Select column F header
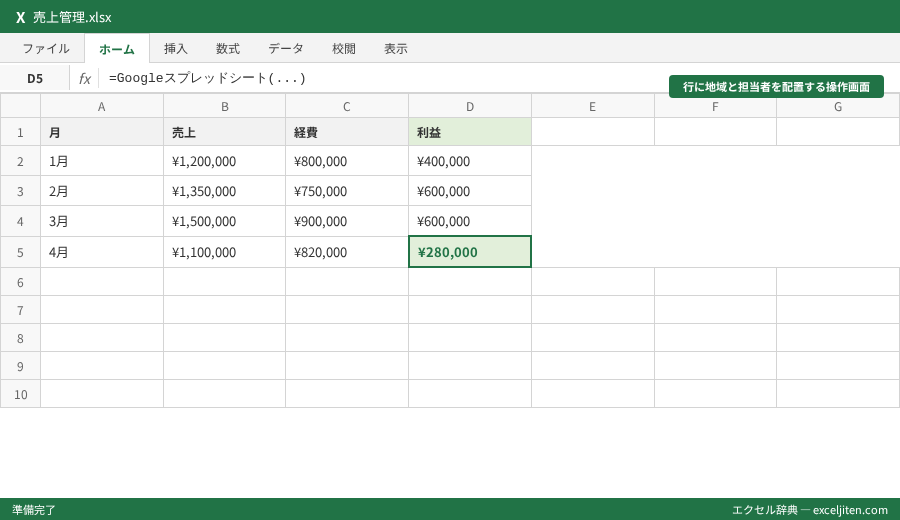The height and width of the screenshot is (520, 900). pyautogui.click(x=715, y=106)
